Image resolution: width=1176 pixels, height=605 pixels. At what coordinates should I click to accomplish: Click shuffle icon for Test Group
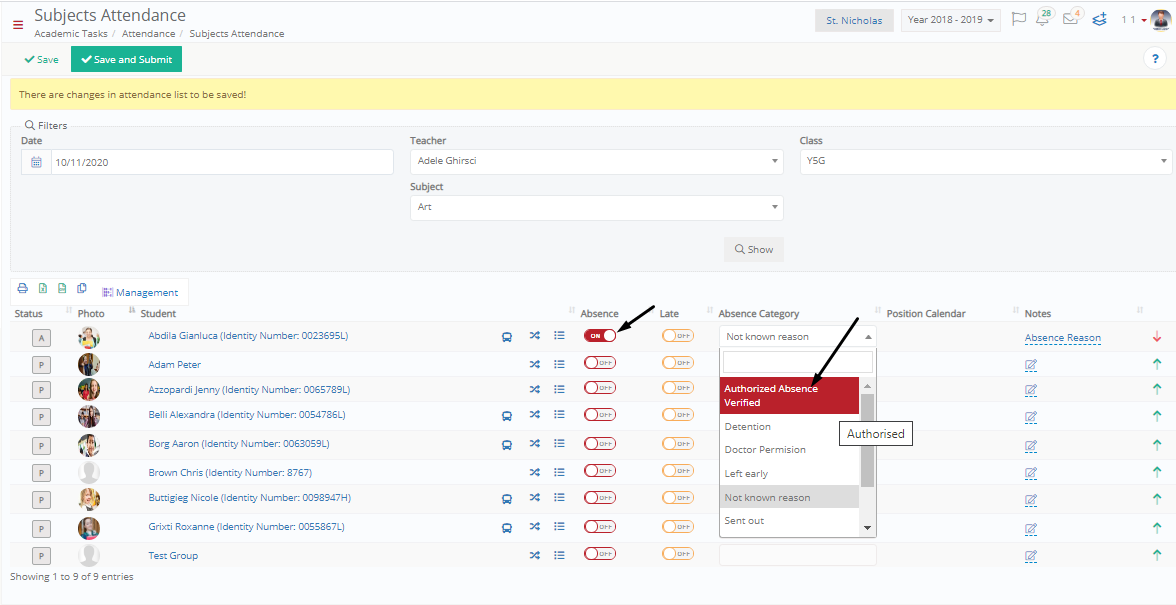535,556
